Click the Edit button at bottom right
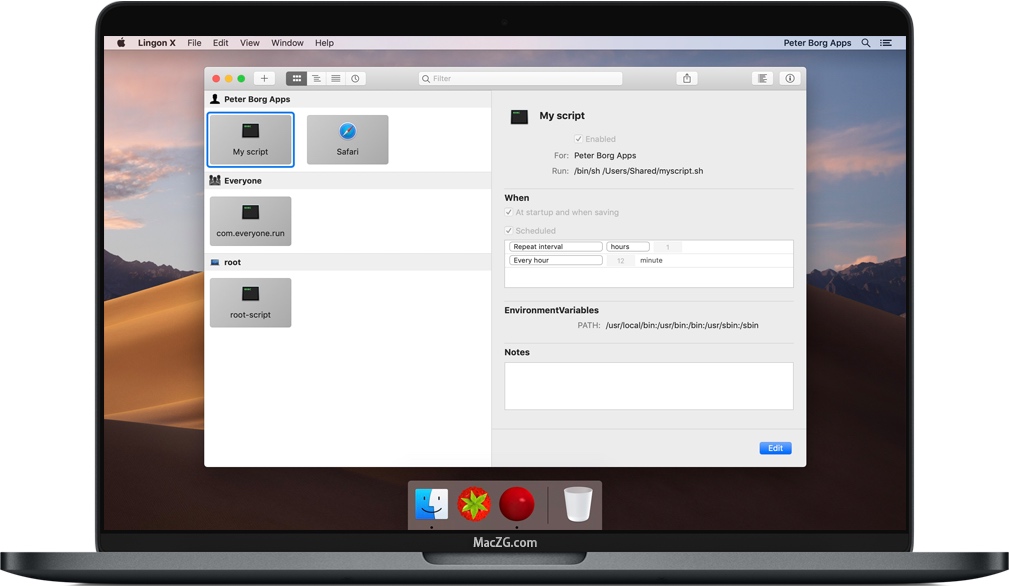This screenshot has height=586, width=1009. 775,447
